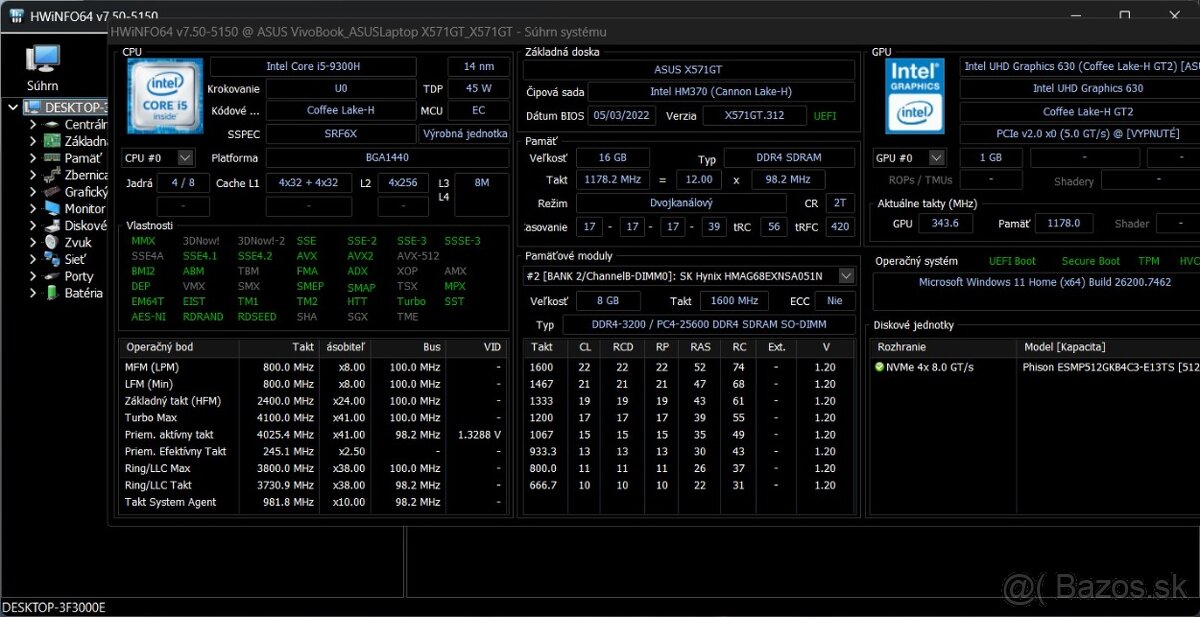Click the Zvuk audio speaker icon
The width and height of the screenshot is (1200, 617).
51,242
